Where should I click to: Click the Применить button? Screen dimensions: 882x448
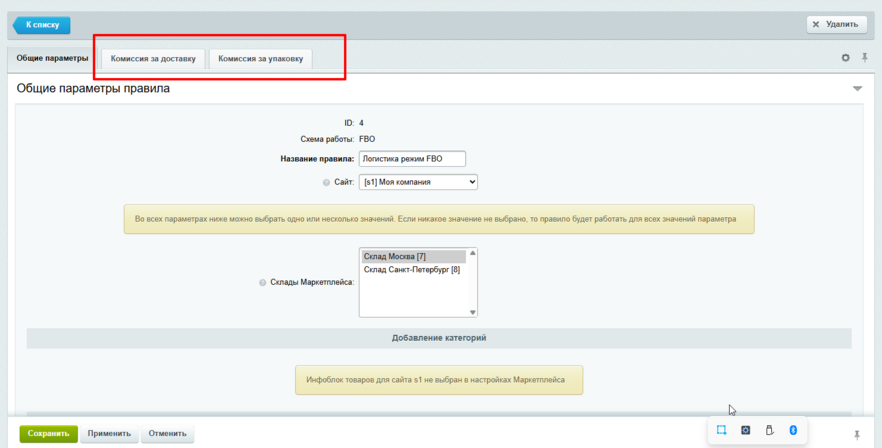[x=109, y=434]
